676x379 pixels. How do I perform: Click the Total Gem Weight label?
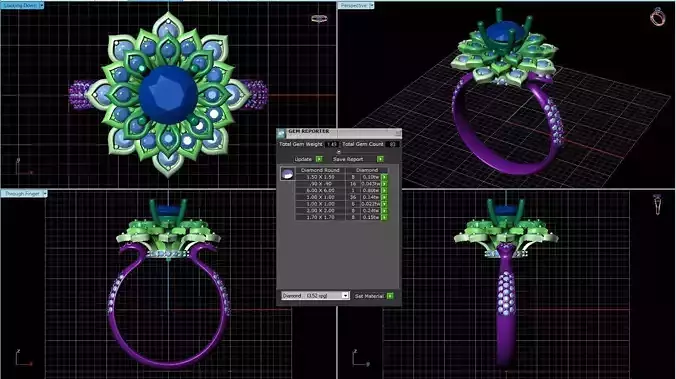point(300,144)
